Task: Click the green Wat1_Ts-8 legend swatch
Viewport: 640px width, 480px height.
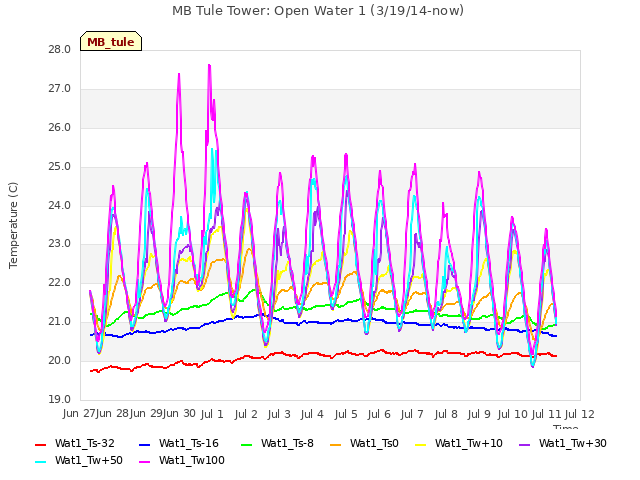Action: (x=247, y=444)
